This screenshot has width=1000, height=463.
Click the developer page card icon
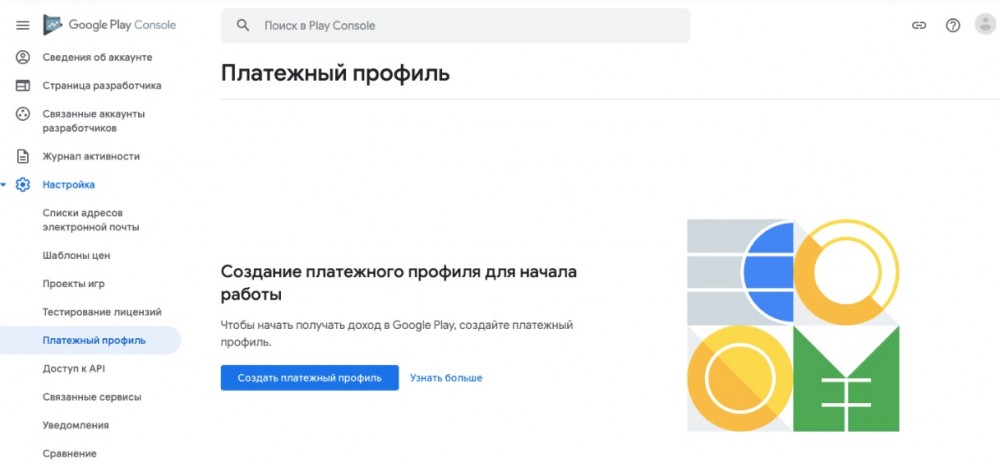click(x=23, y=85)
